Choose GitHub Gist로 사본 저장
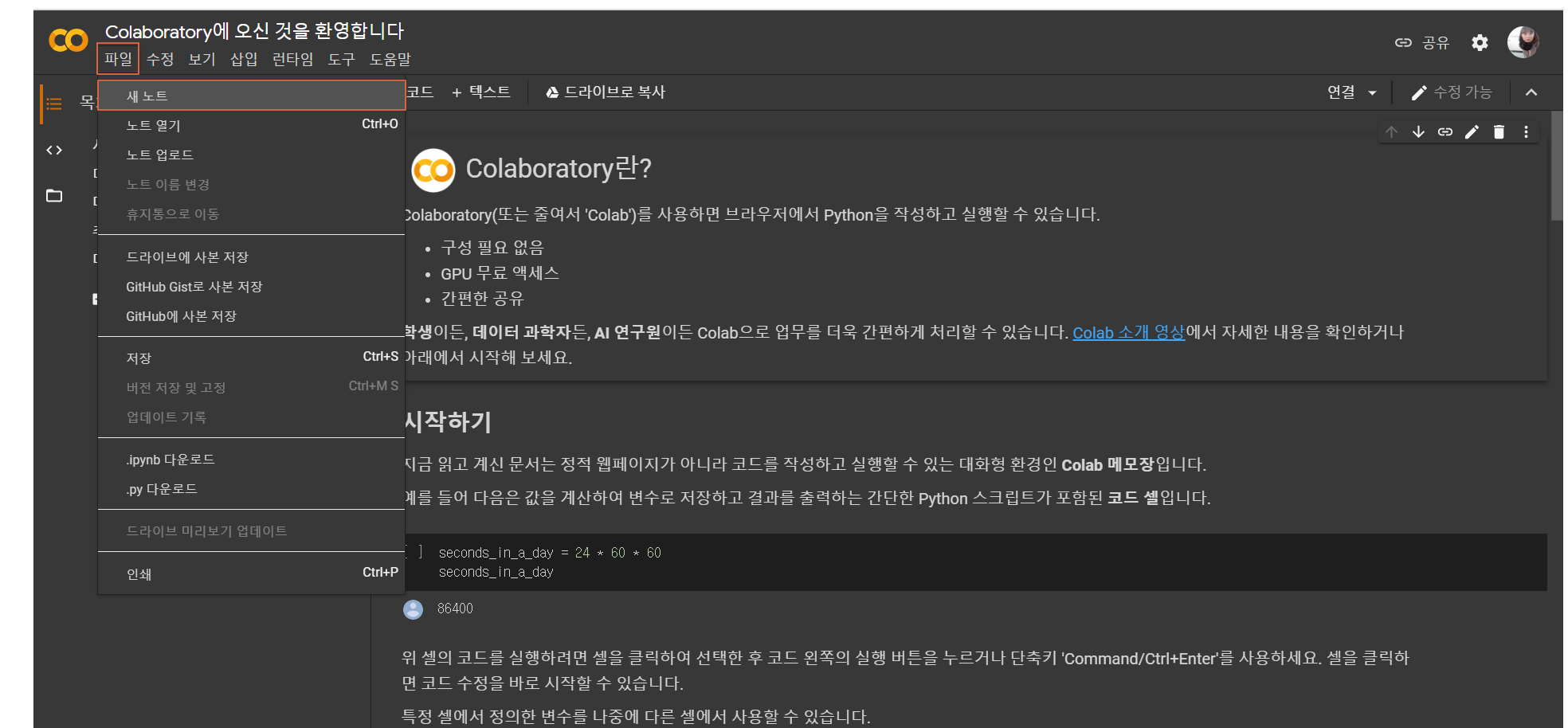1568x728 pixels. tap(252, 287)
